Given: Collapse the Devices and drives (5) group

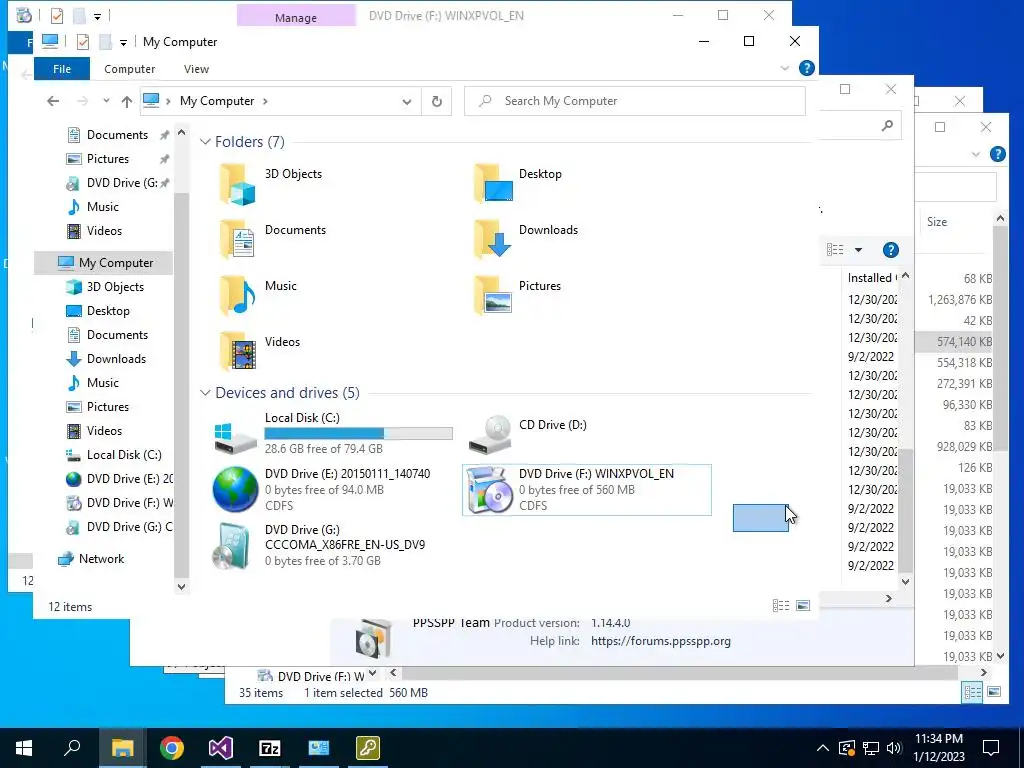Looking at the screenshot, I should pyautogui.click(x=205, y=392).
